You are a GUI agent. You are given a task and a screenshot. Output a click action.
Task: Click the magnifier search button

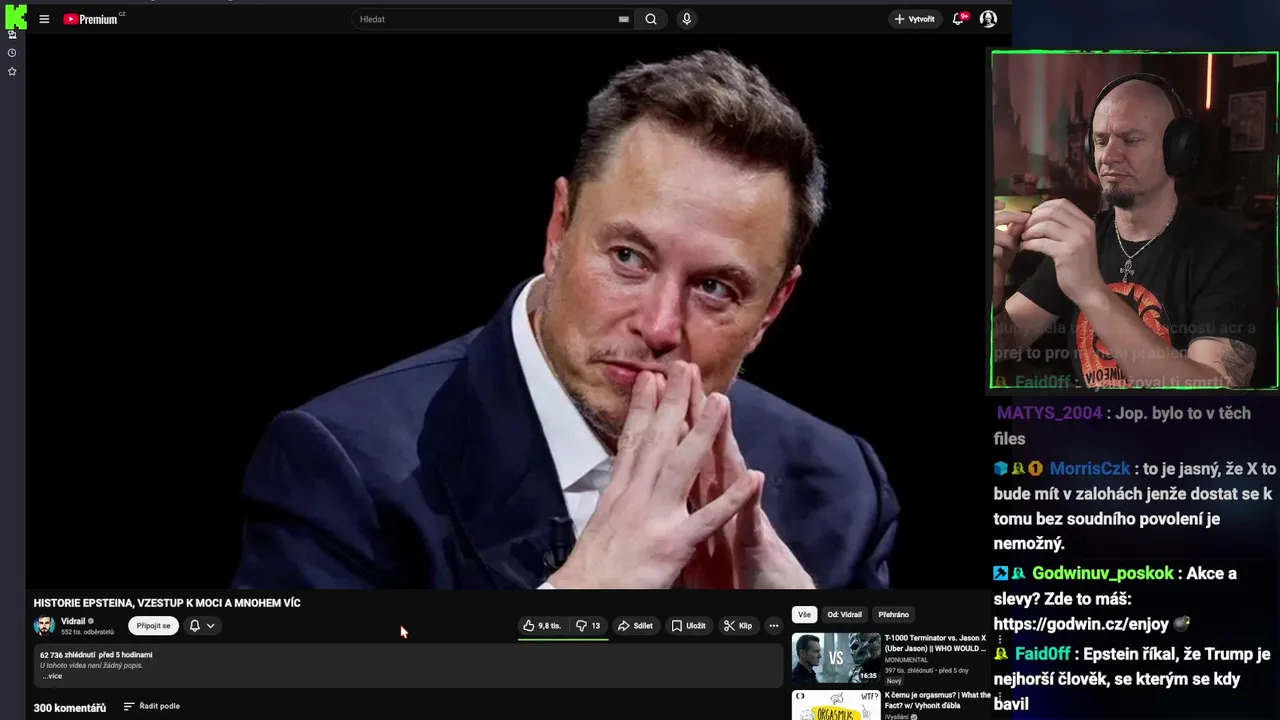pyautogui.click(x=651, y=19)
